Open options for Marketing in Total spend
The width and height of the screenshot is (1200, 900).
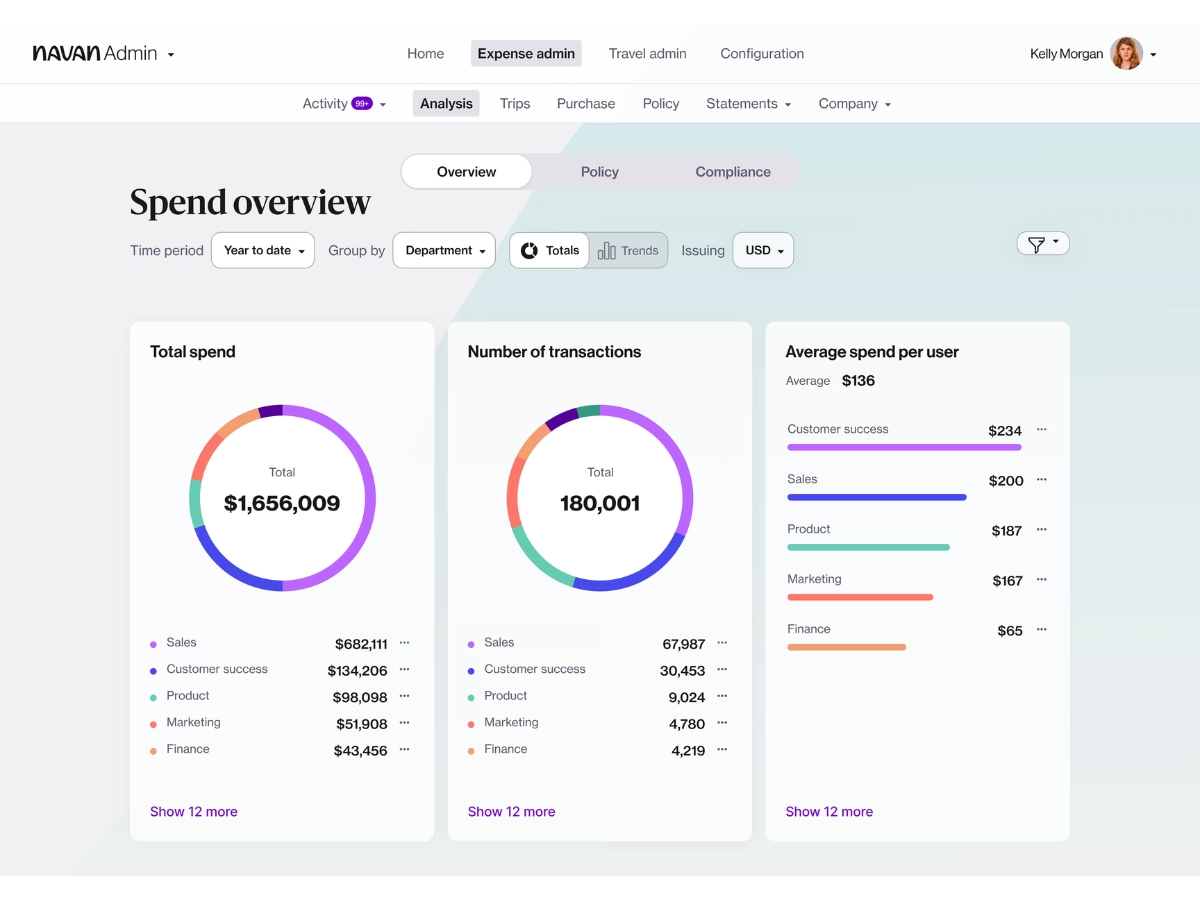click(x=404, y=723)
